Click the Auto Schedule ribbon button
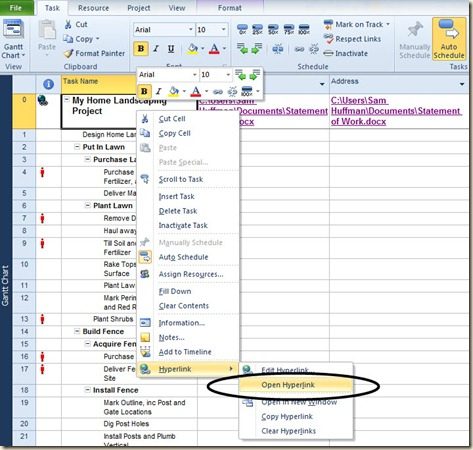 pyautogui.click(x=449, y=39)
